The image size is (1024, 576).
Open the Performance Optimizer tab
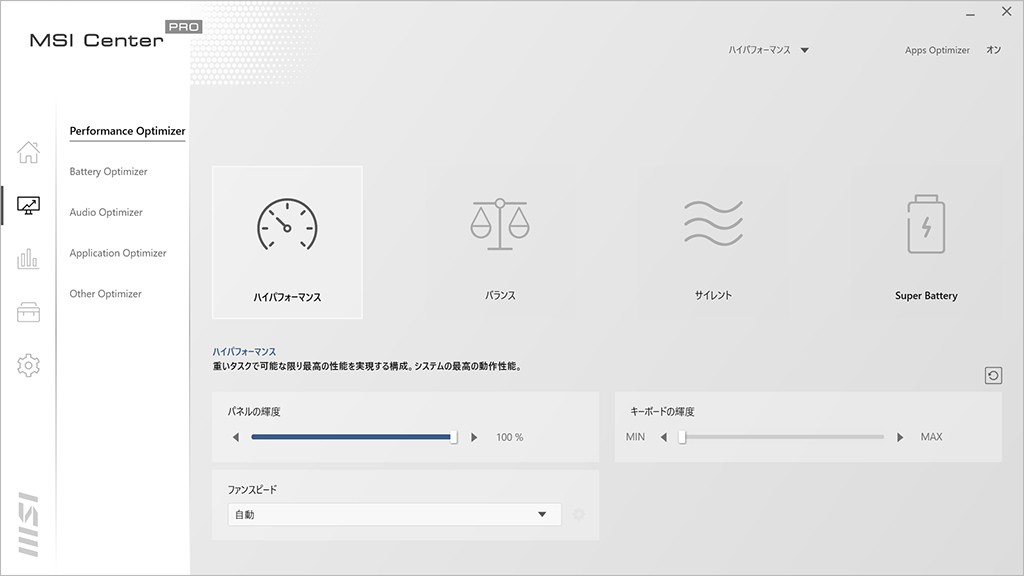[127, 131]
